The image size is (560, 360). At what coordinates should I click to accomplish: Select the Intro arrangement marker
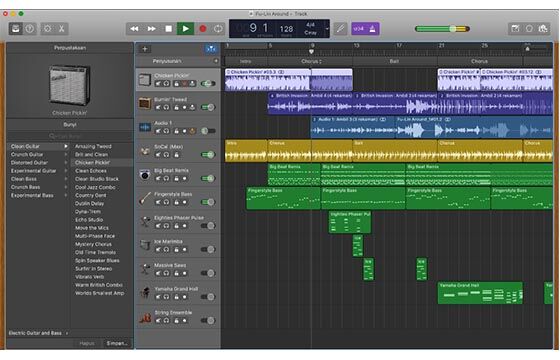pos(245,61)
